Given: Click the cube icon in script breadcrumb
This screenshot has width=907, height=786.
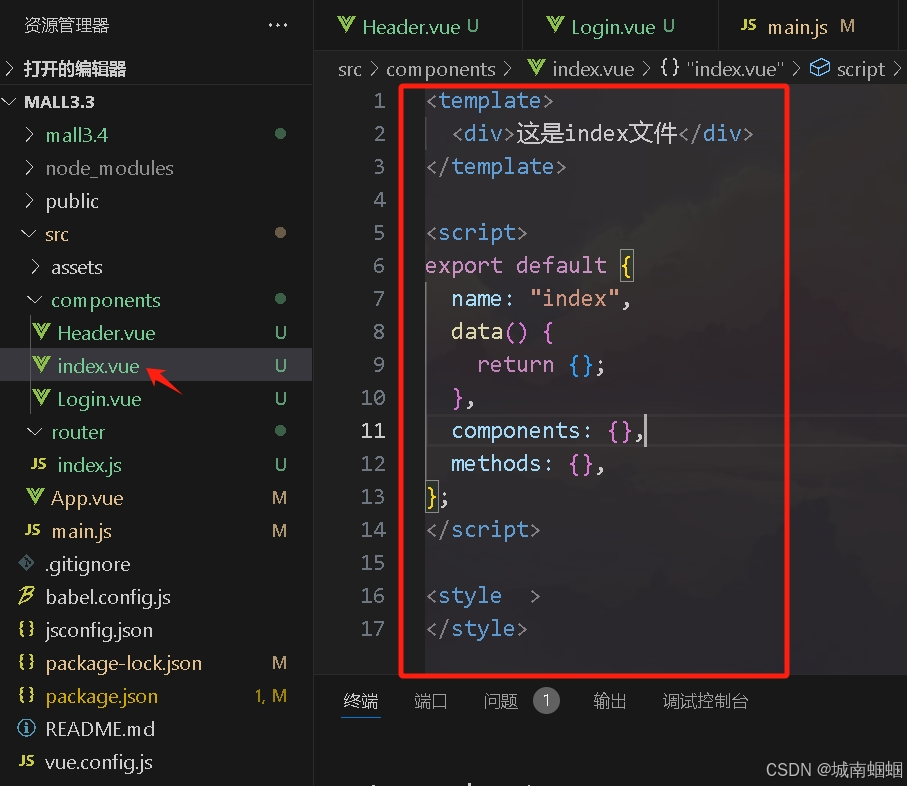Looking at the screenshot, I should (820, 68).
